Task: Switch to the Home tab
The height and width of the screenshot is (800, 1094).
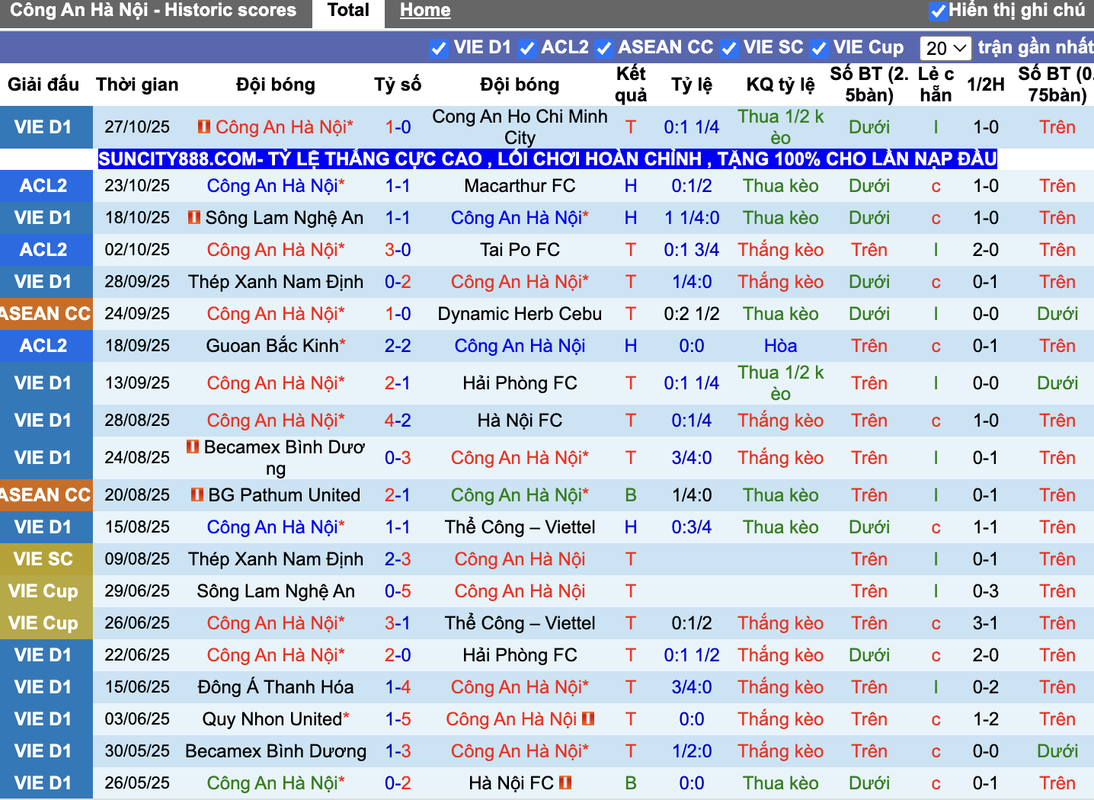Action: click(425, 10)
